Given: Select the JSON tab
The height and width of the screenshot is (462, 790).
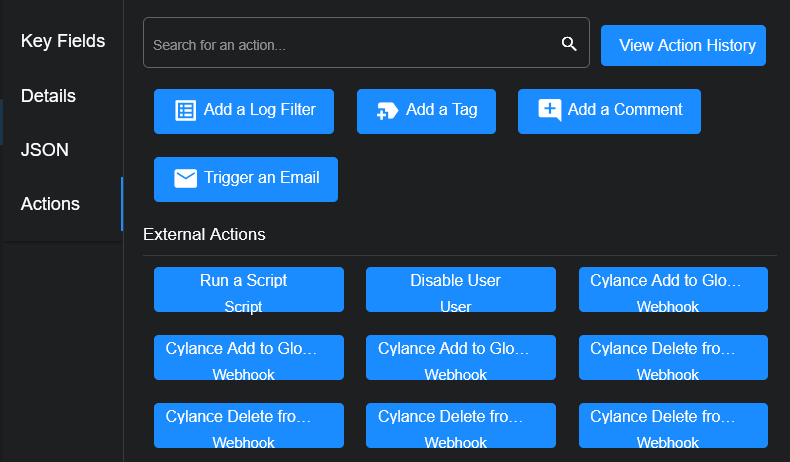Looking at the screenshot, I should 44,150.
